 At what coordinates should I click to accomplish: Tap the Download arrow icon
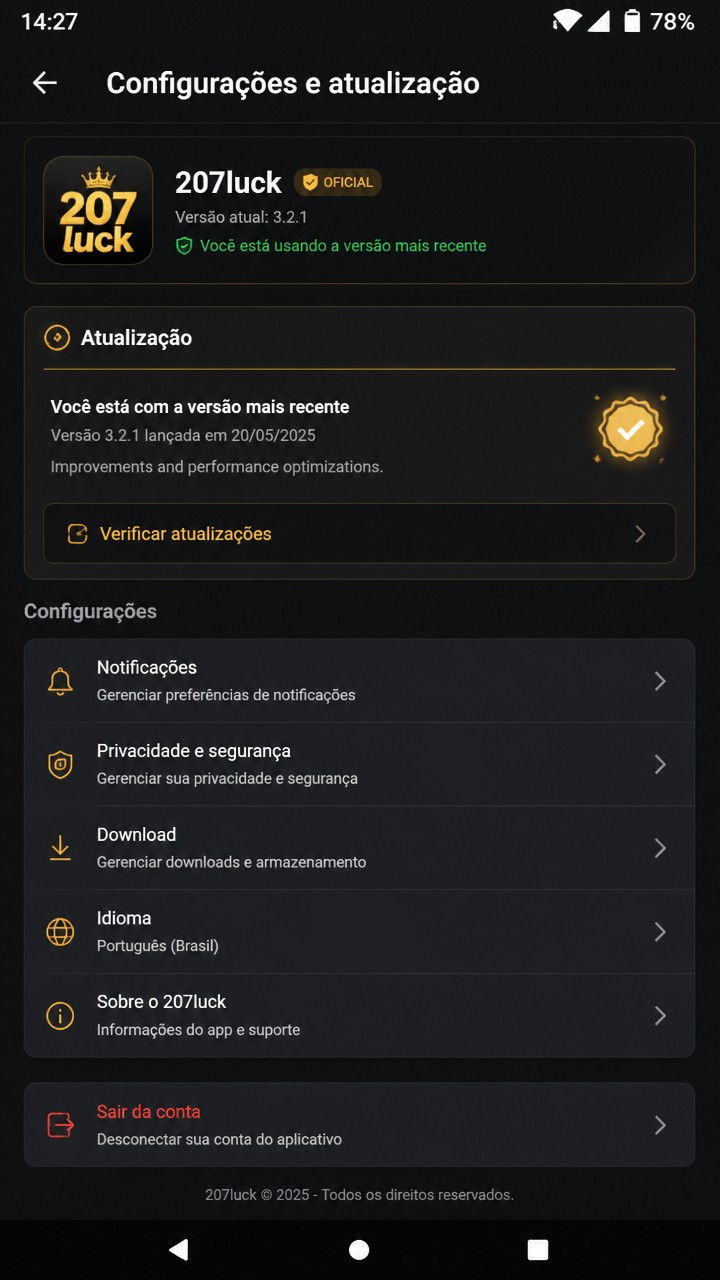60,848
